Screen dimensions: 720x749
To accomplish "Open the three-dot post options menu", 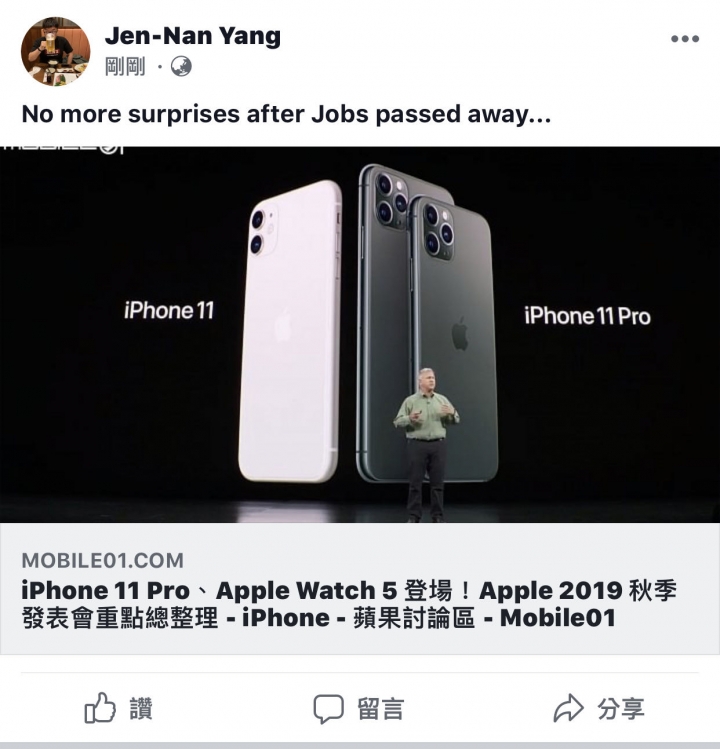I will tap(685, 39).
